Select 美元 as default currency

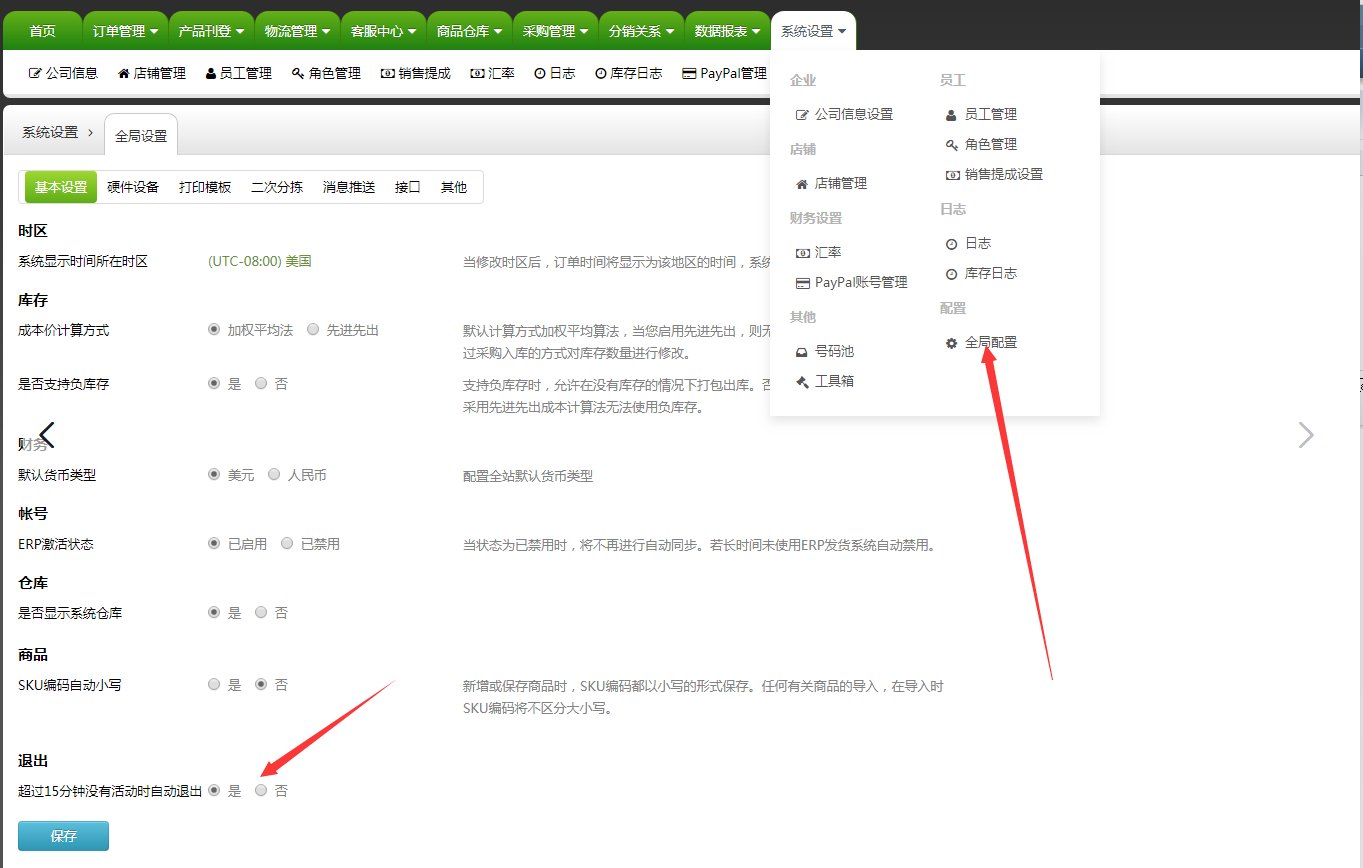click(x=213, y=475)
